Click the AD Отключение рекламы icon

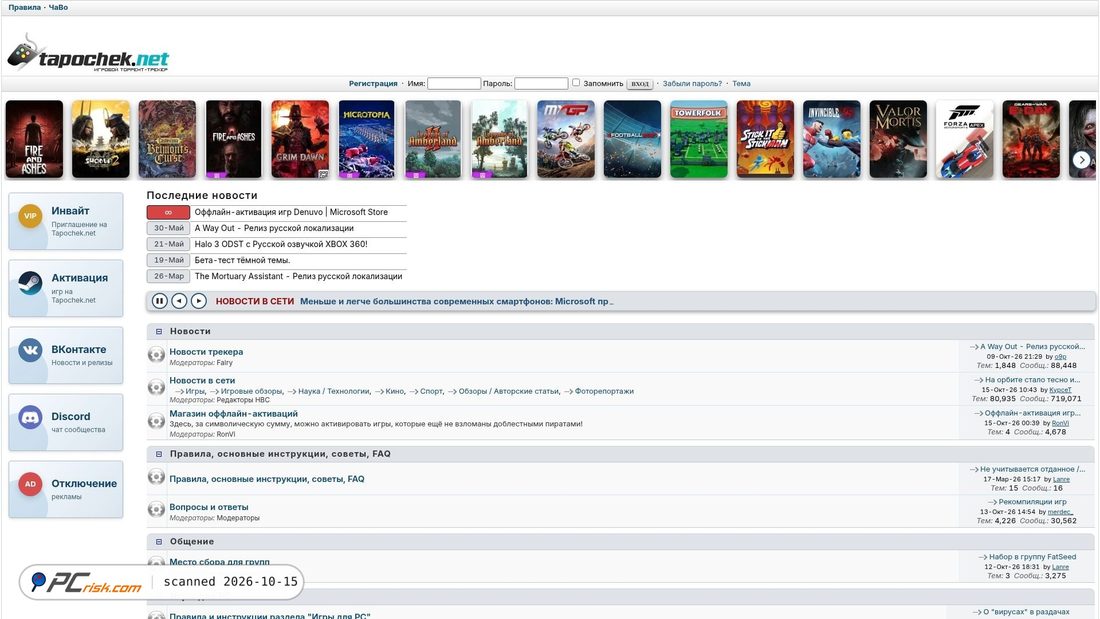tap(30, 484)
